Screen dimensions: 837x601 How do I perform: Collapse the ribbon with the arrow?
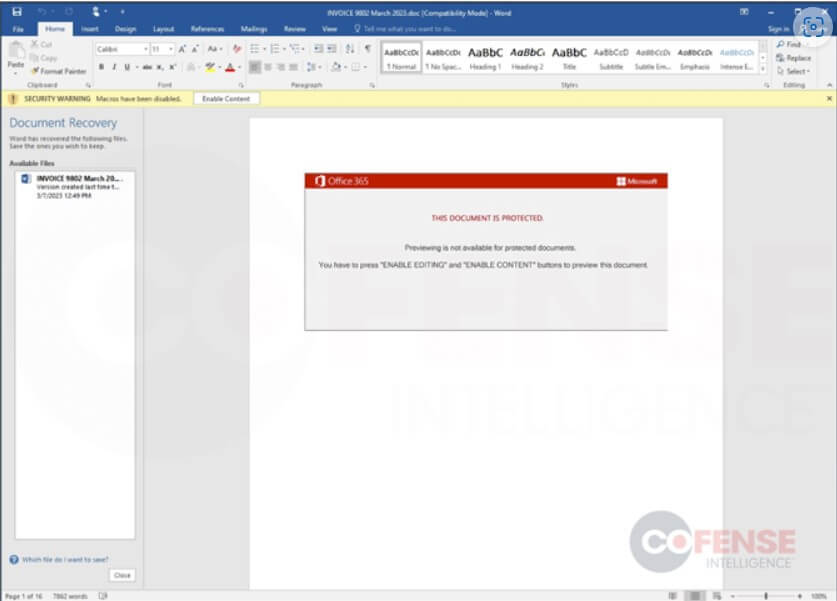829,85
